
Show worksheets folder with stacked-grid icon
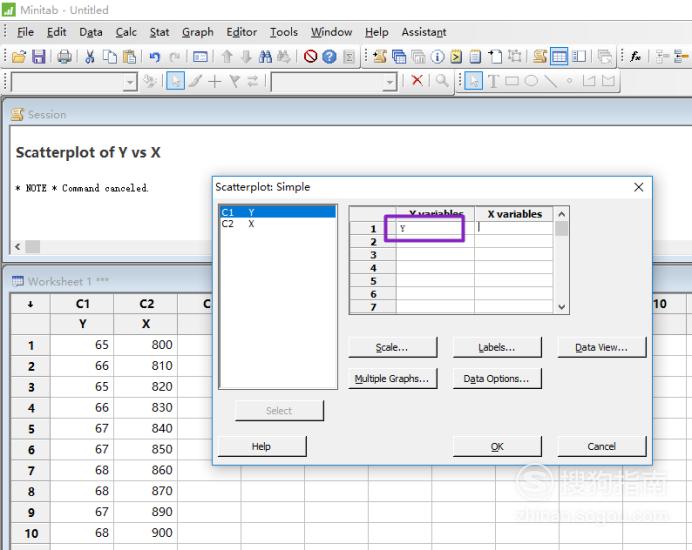click(x=399, y=57)
